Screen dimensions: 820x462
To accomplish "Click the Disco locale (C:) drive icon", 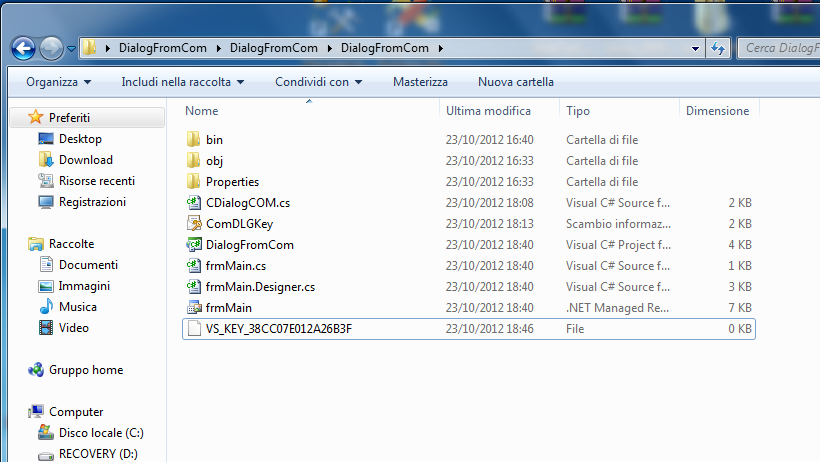I will point(45,433).
